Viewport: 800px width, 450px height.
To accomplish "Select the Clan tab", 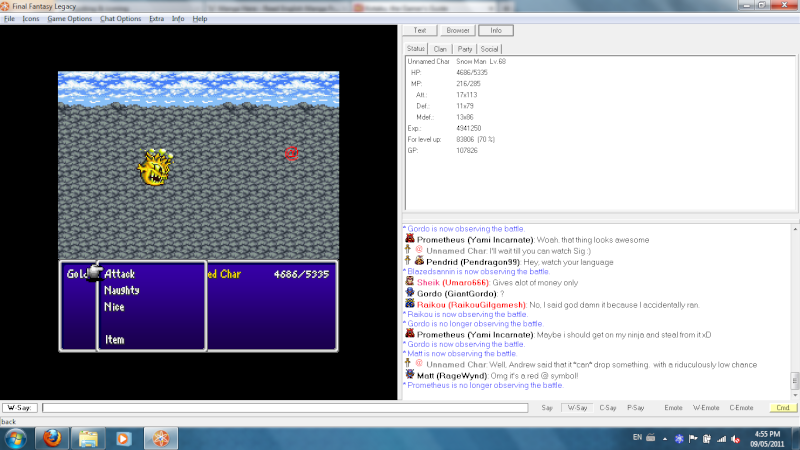I will 440,49.
